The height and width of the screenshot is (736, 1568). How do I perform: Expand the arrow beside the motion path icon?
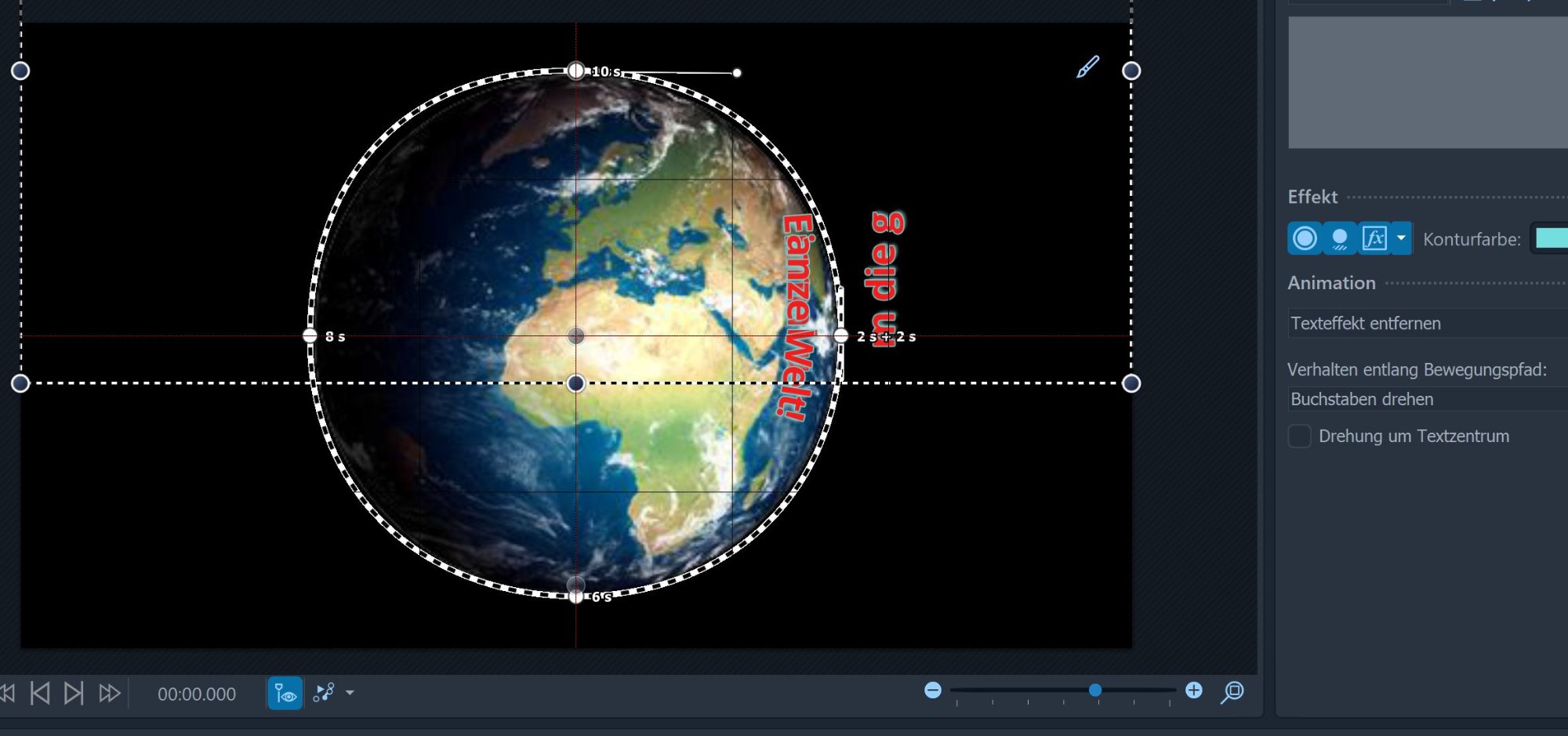tap(350, 693)
